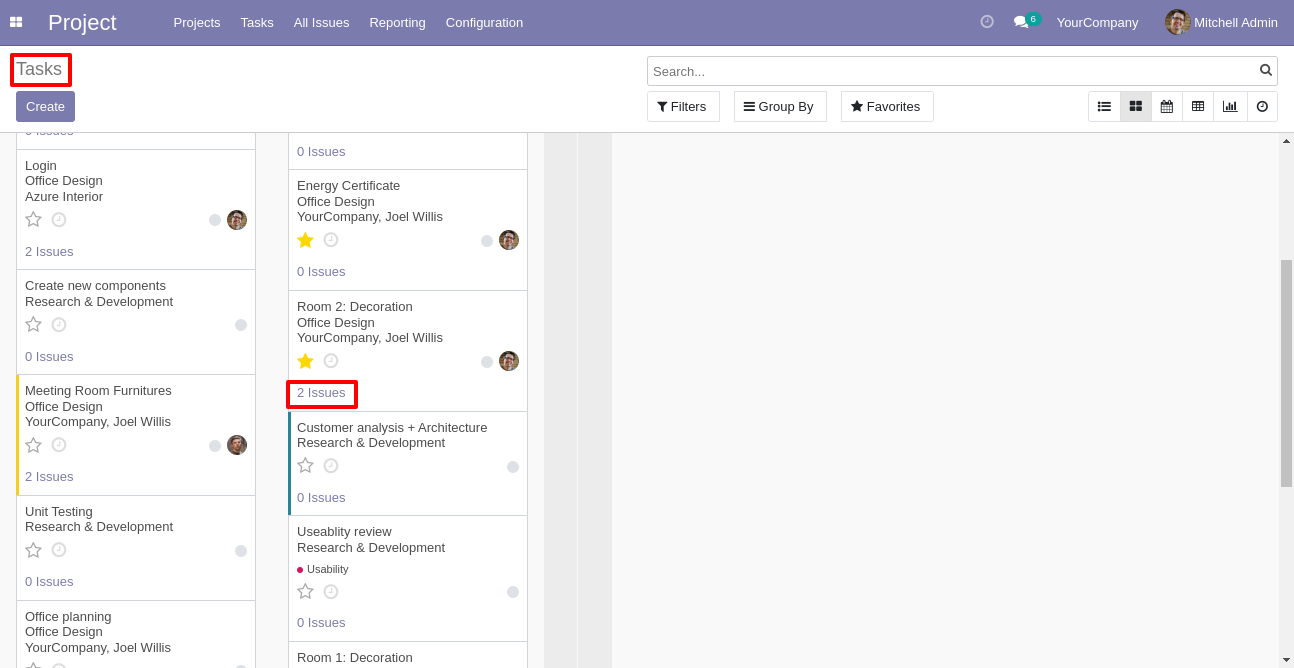Open the YourCompany company switcher
The width and height of the screenshot is (1294, 668).
(x=1097, y=22)
